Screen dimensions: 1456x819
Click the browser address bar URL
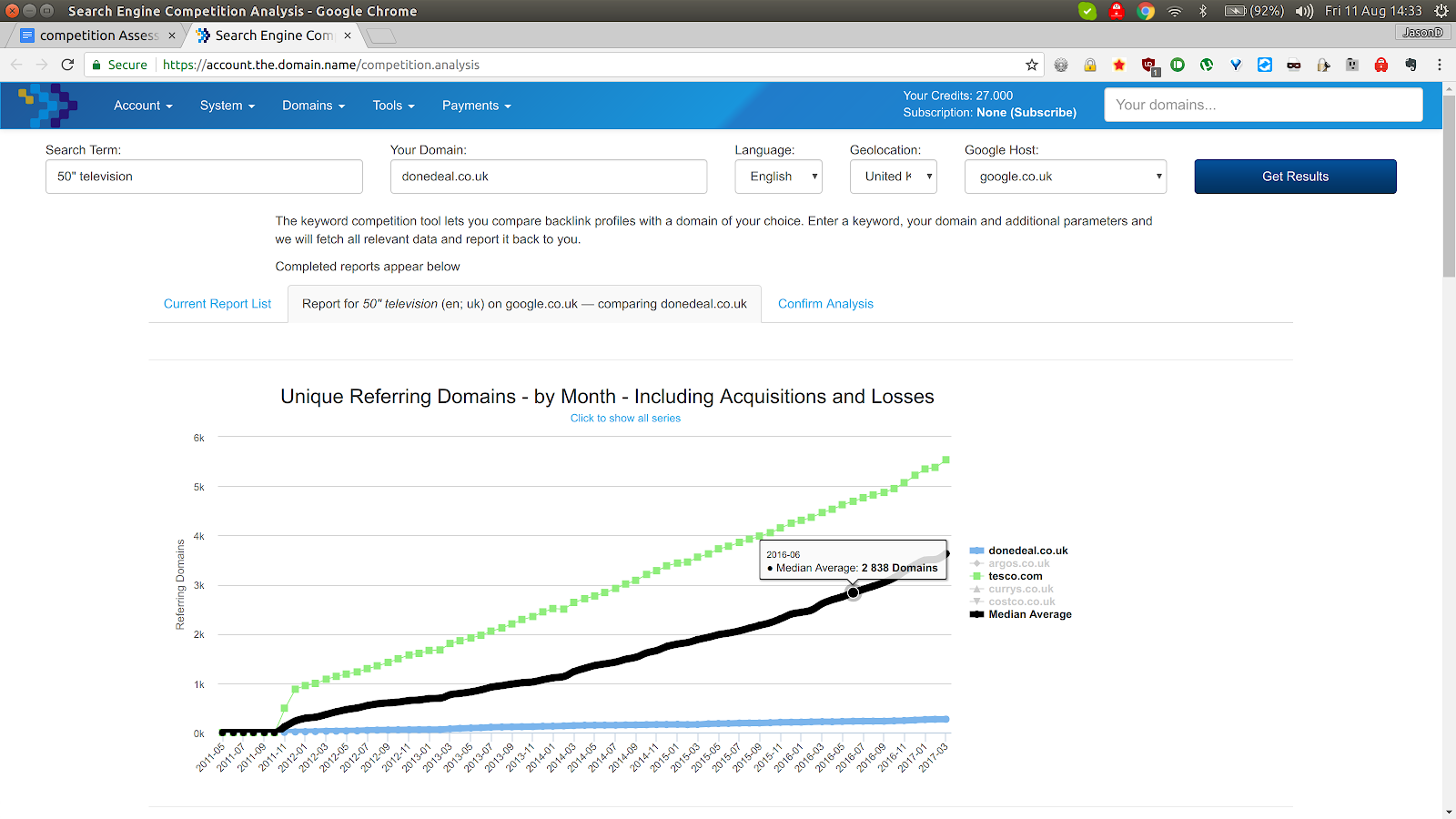(321, 65)
